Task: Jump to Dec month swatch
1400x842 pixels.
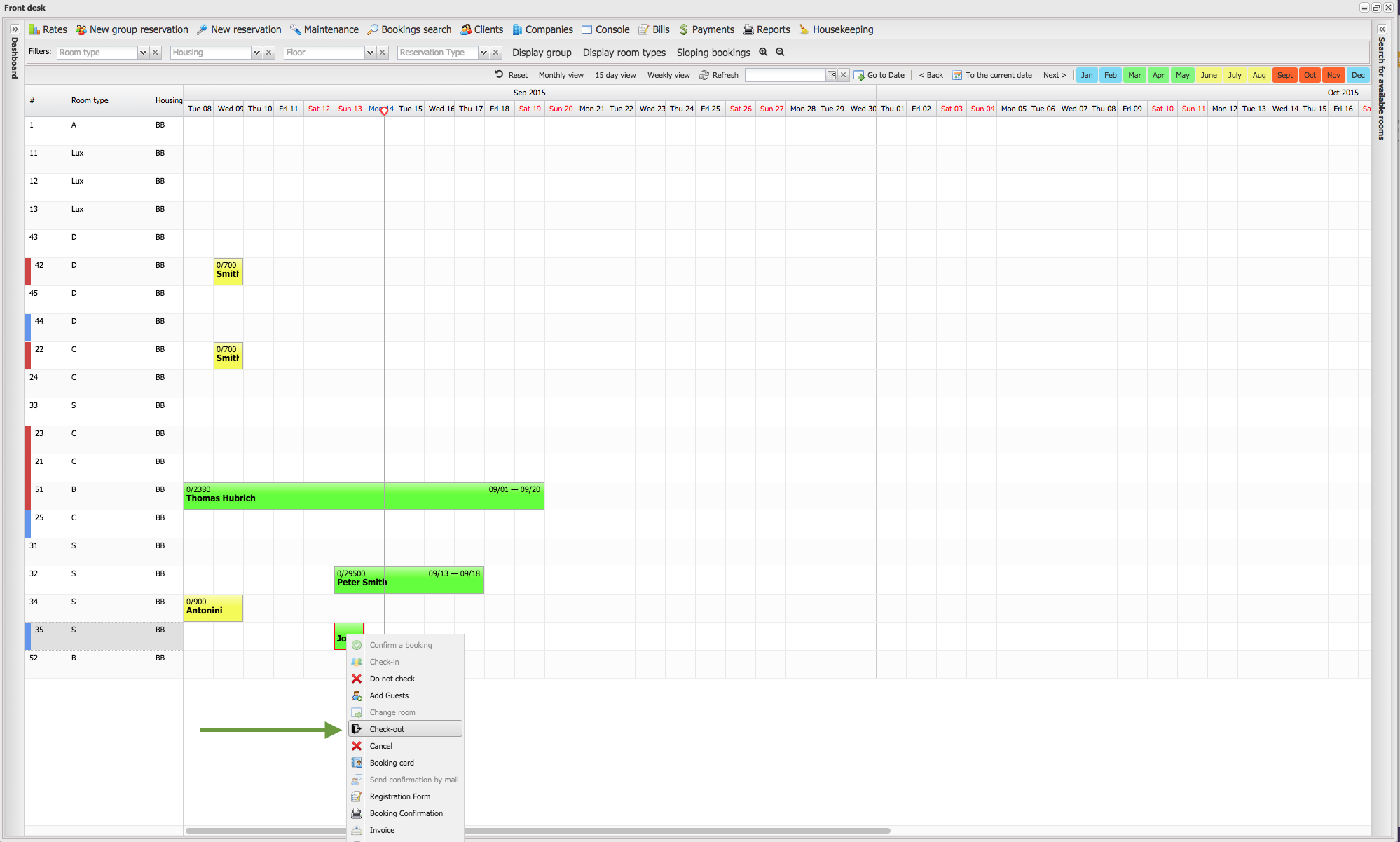Action: coord(1358,75)
